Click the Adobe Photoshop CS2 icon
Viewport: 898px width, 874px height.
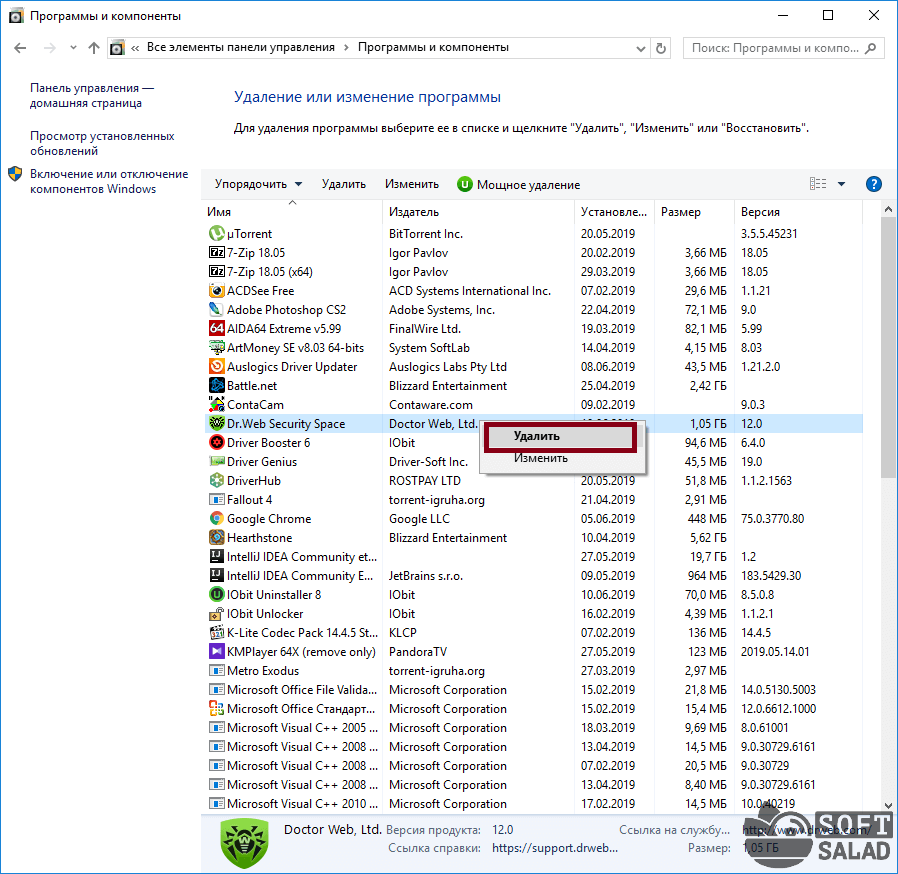click(x=216, y=310)
